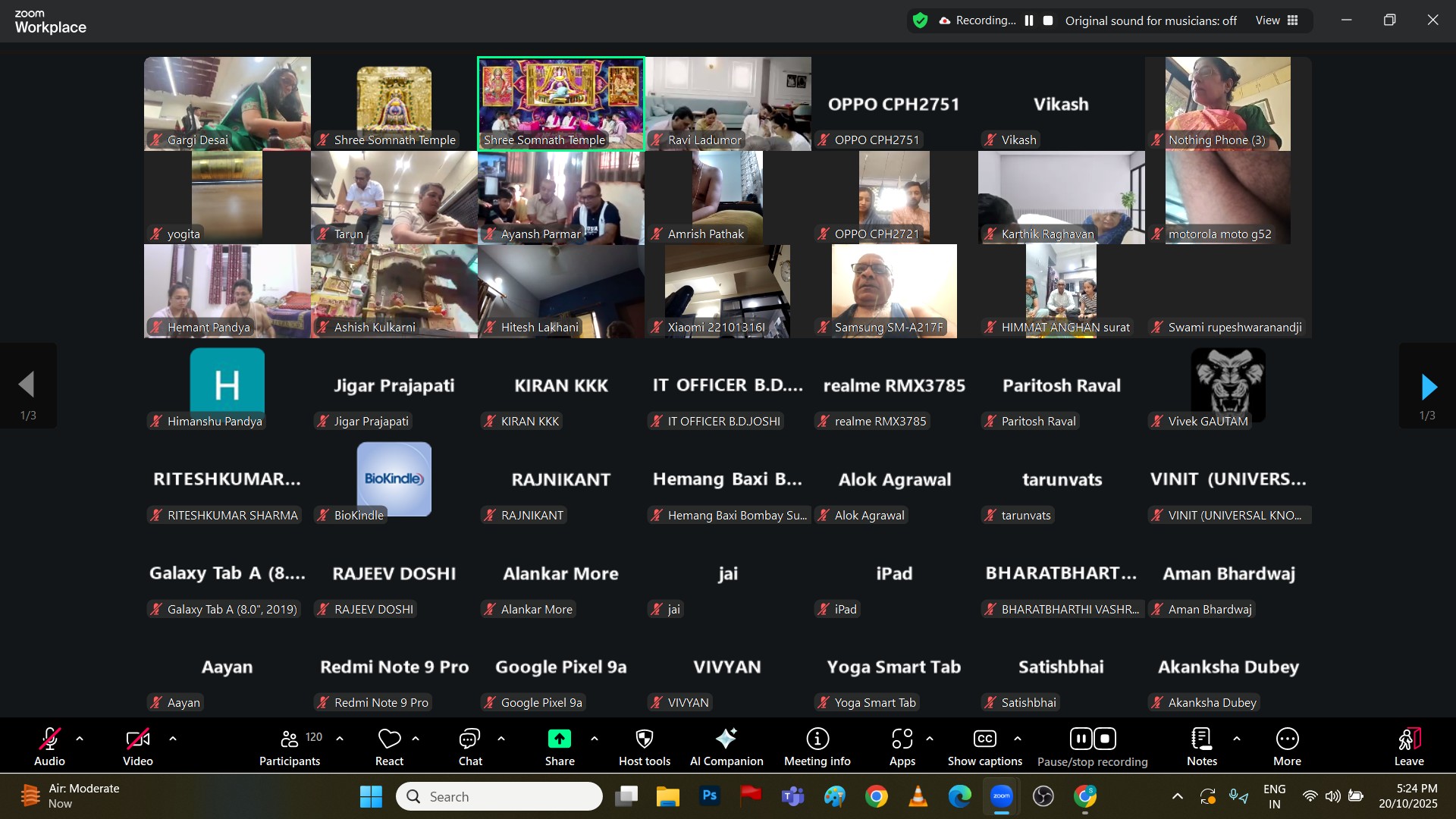Expand share options arrow next to Share

point(595,739)
